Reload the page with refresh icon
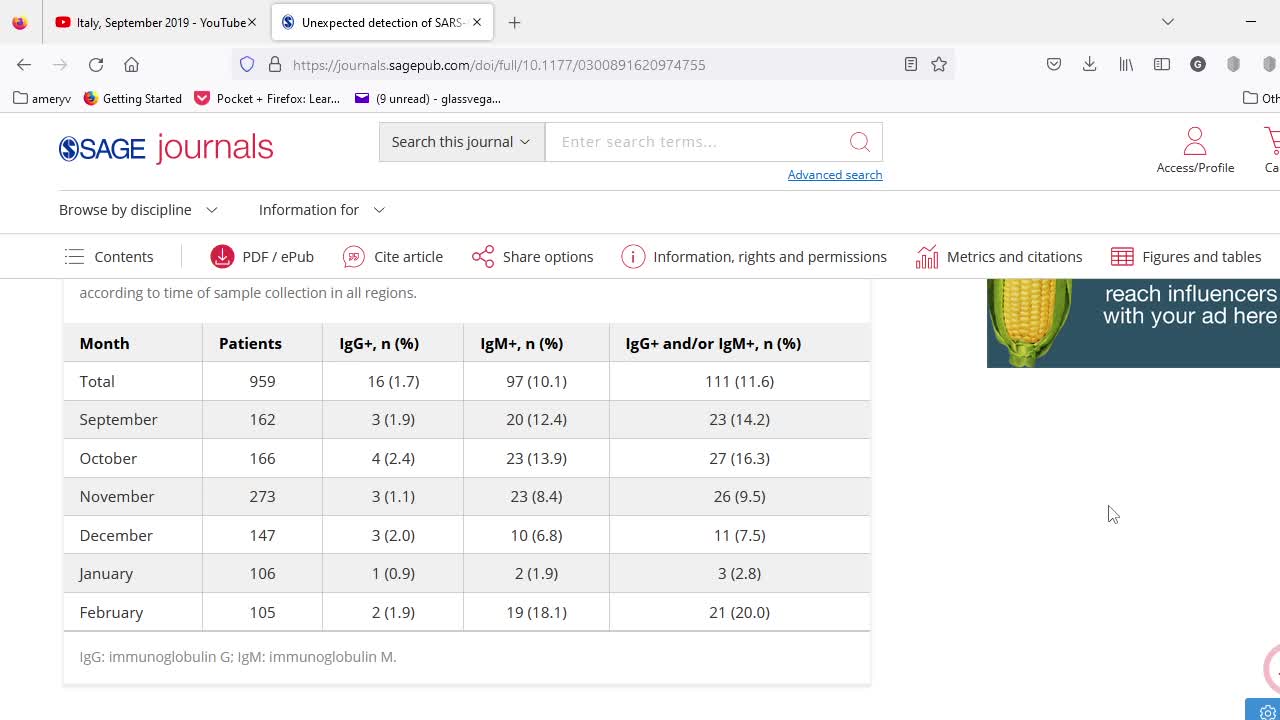Screen dimensions: 1280x720 point(96,64)
